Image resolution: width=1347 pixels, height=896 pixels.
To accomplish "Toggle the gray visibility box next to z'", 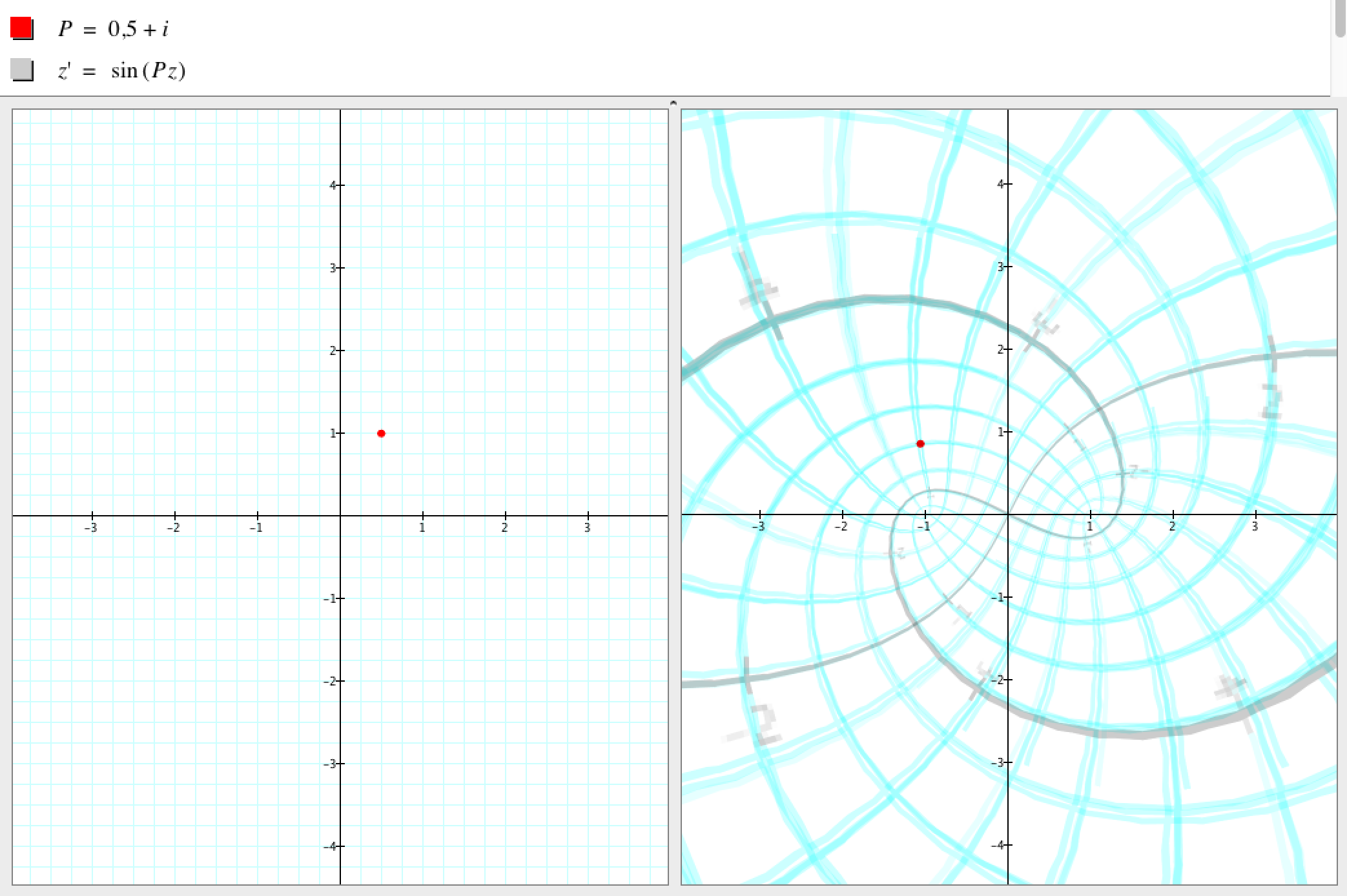I will point(21,70).
